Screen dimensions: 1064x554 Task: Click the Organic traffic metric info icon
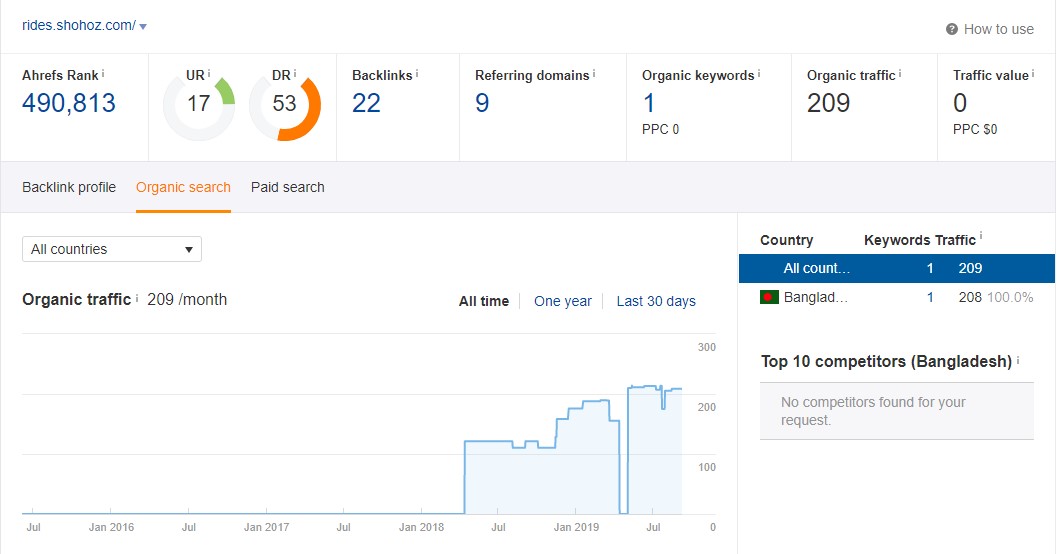[x=900, y=73]
